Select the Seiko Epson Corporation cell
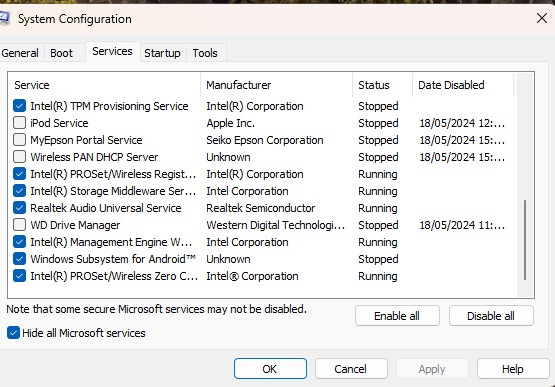The image size is (555, 387). point(265,140)
